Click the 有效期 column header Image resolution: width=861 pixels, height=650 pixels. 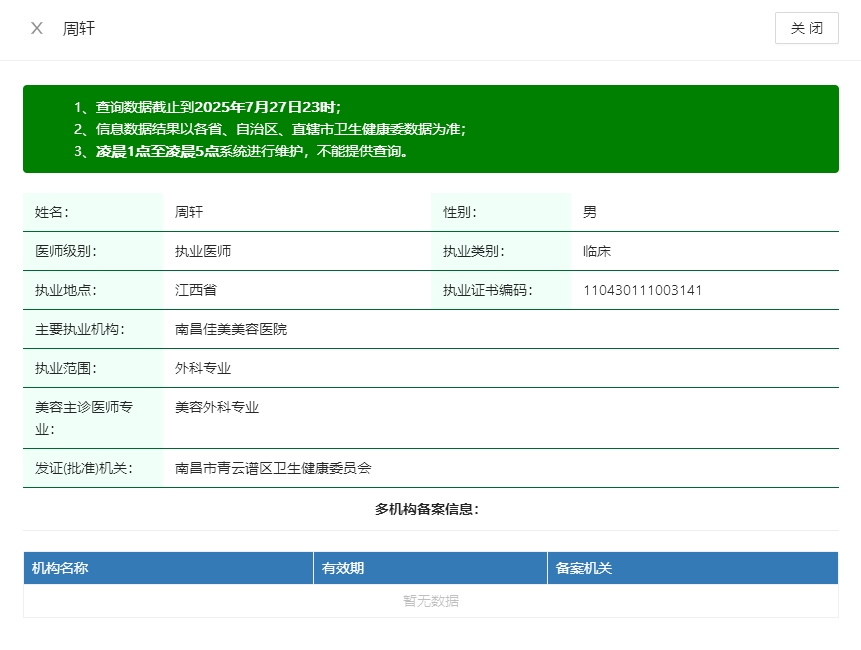coord(342,568)
